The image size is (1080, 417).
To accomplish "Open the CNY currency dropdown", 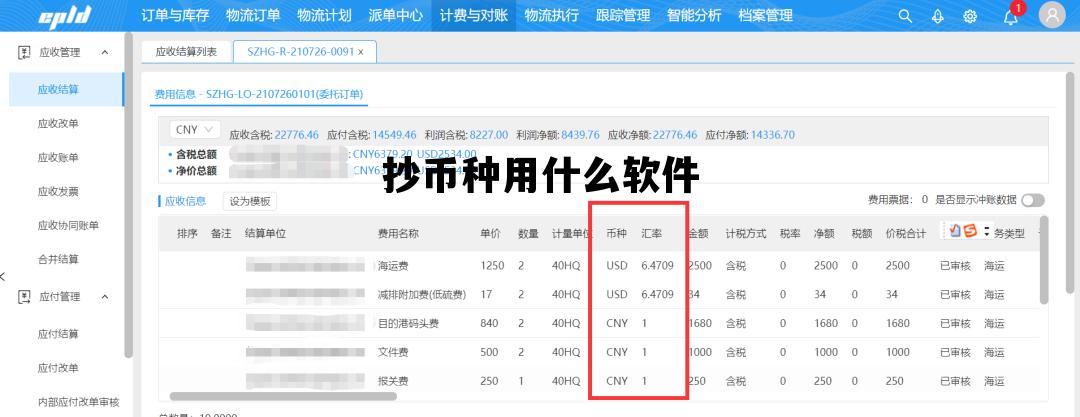I will [195, 129].
